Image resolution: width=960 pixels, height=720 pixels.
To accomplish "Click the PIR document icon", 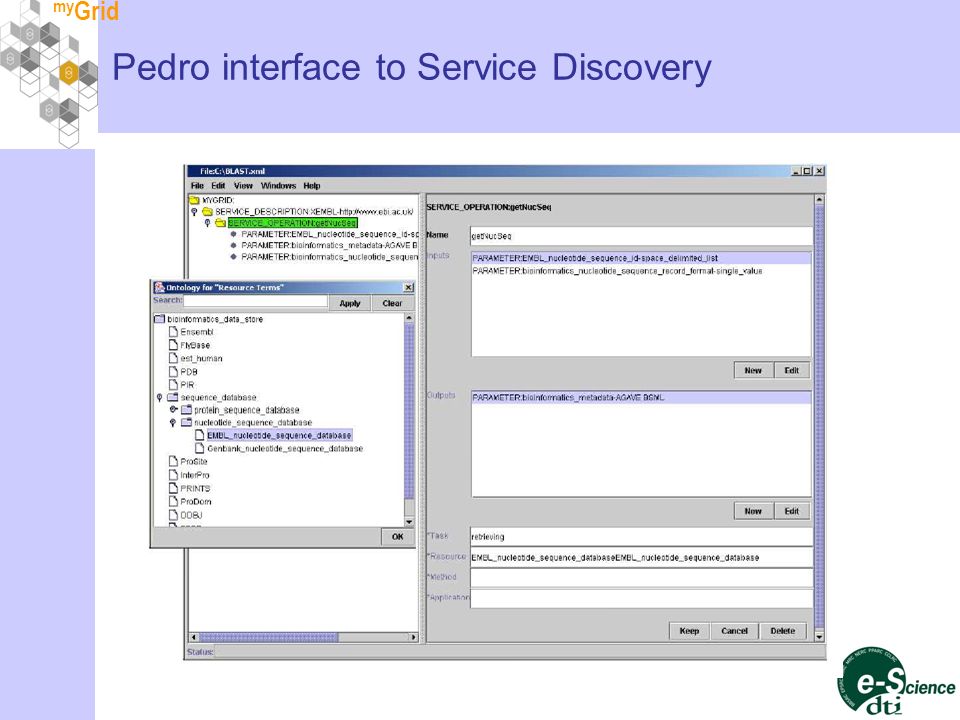I will (x=173, y=384).
